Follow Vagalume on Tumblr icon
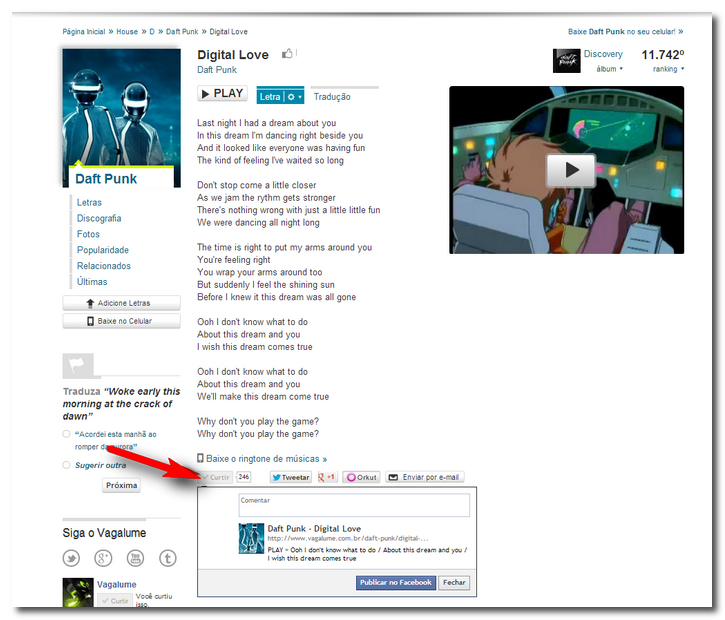 pyautogui.click(x=168, y=558)
